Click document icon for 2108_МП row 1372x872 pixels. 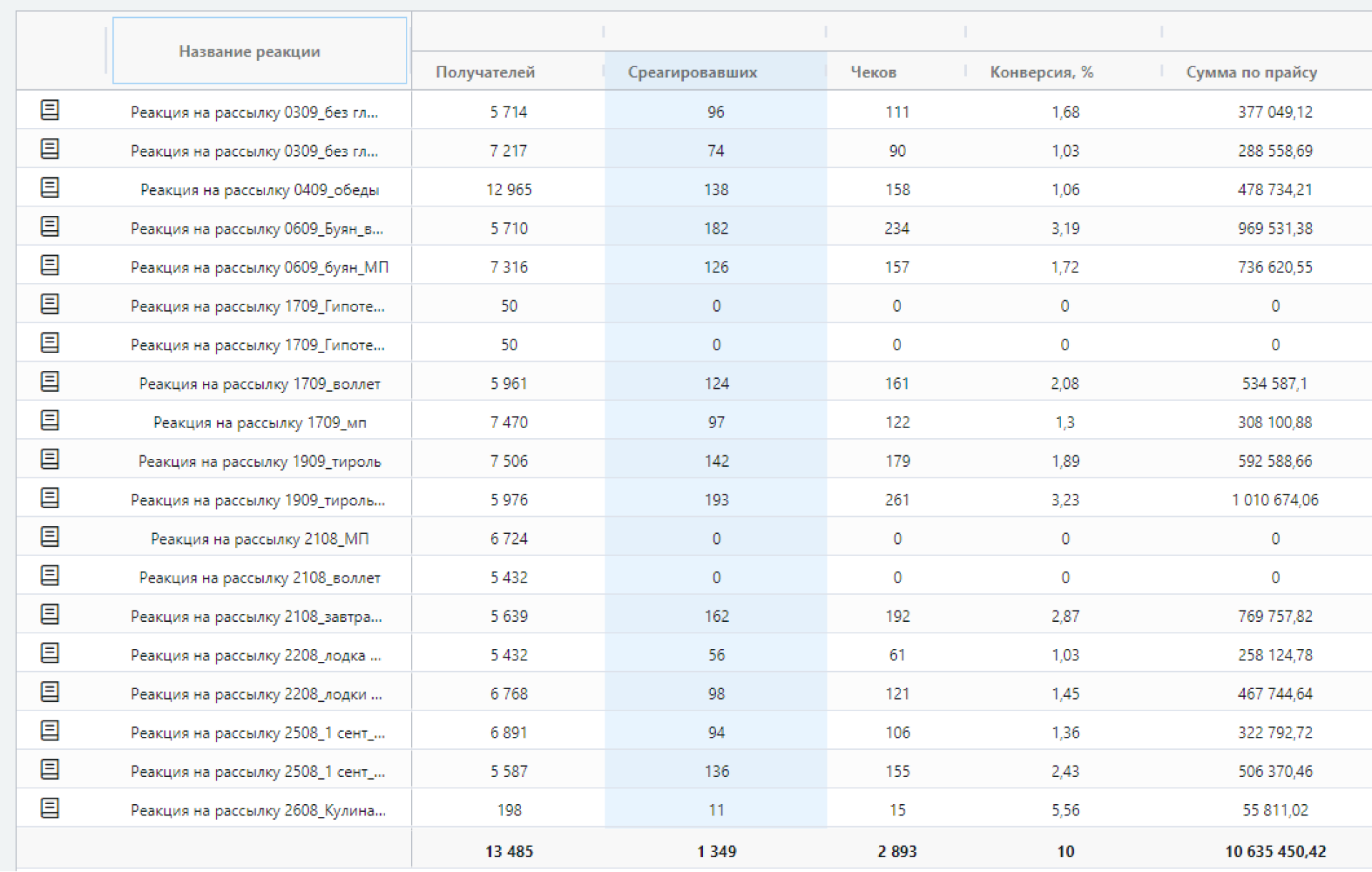click(49, 537)
